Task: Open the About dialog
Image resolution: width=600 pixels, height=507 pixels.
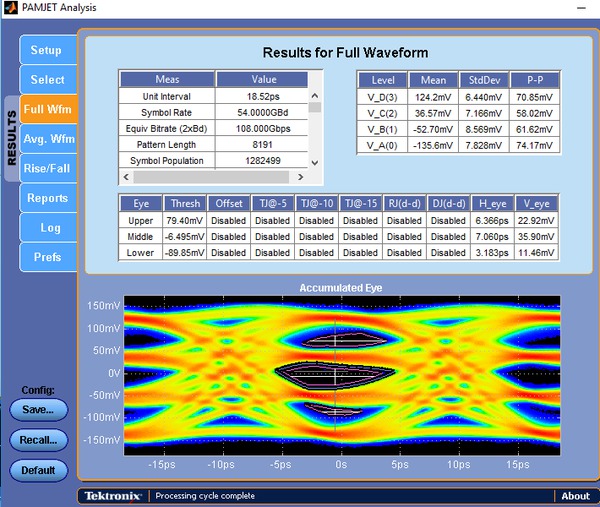Action: pos(575,496)
